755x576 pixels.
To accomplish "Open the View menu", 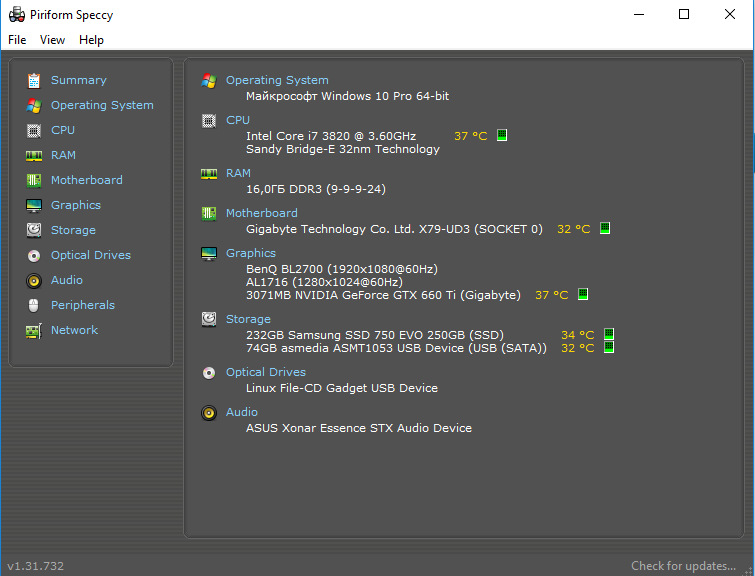I will coord(52,40).
